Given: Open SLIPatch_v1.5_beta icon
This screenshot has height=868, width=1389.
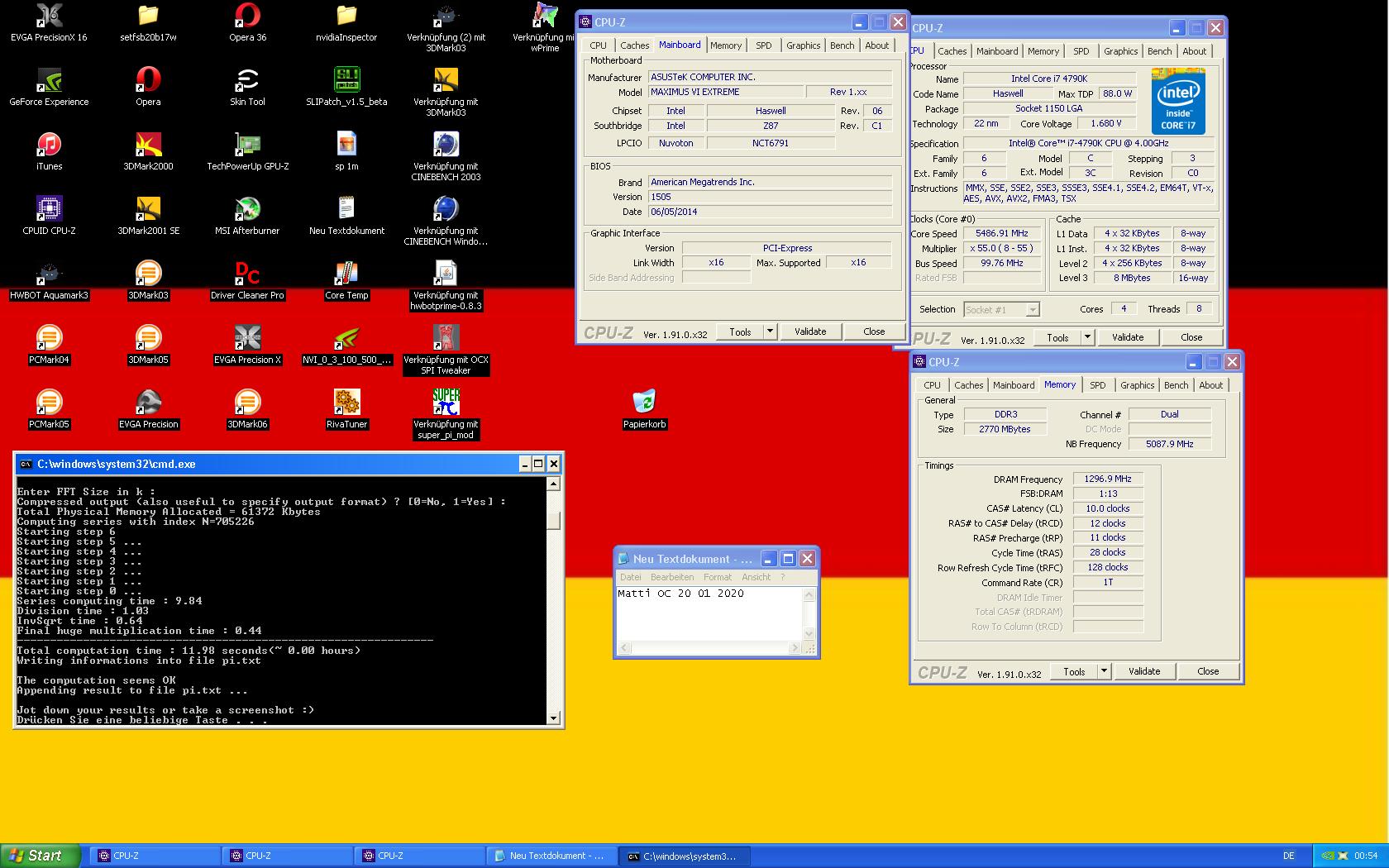Looking at the screenshot, I should (346, 87).
